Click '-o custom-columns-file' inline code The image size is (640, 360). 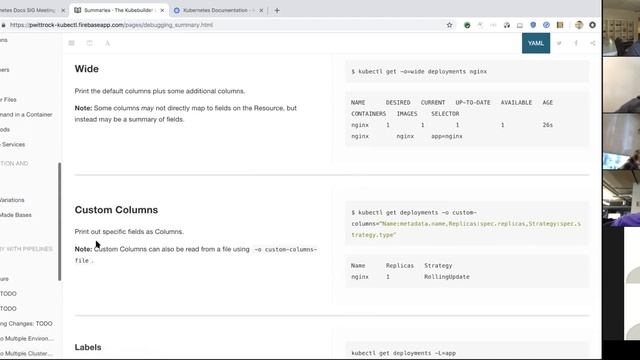196,255
